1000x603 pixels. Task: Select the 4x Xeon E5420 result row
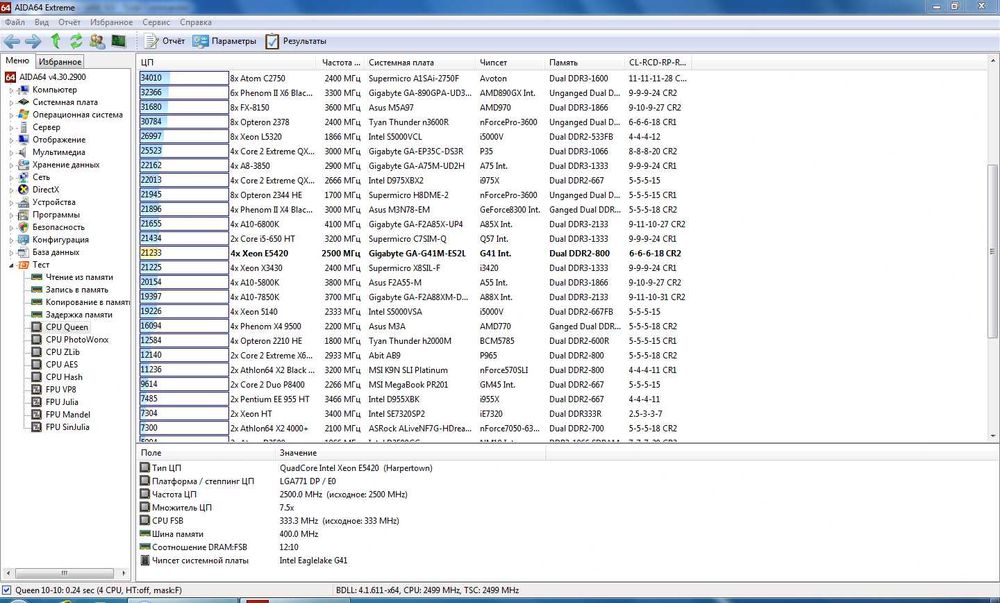(x=413, y=254)
